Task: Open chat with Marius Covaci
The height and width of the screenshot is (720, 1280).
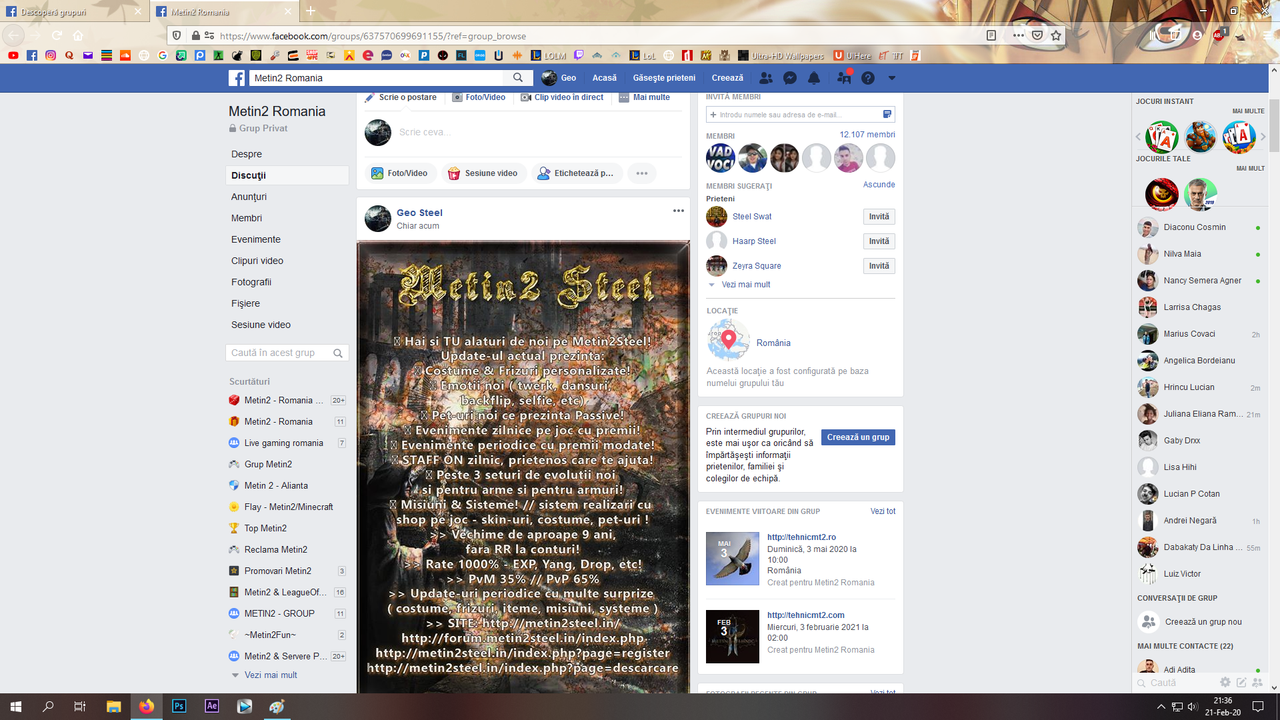Action: (1198, 334)
